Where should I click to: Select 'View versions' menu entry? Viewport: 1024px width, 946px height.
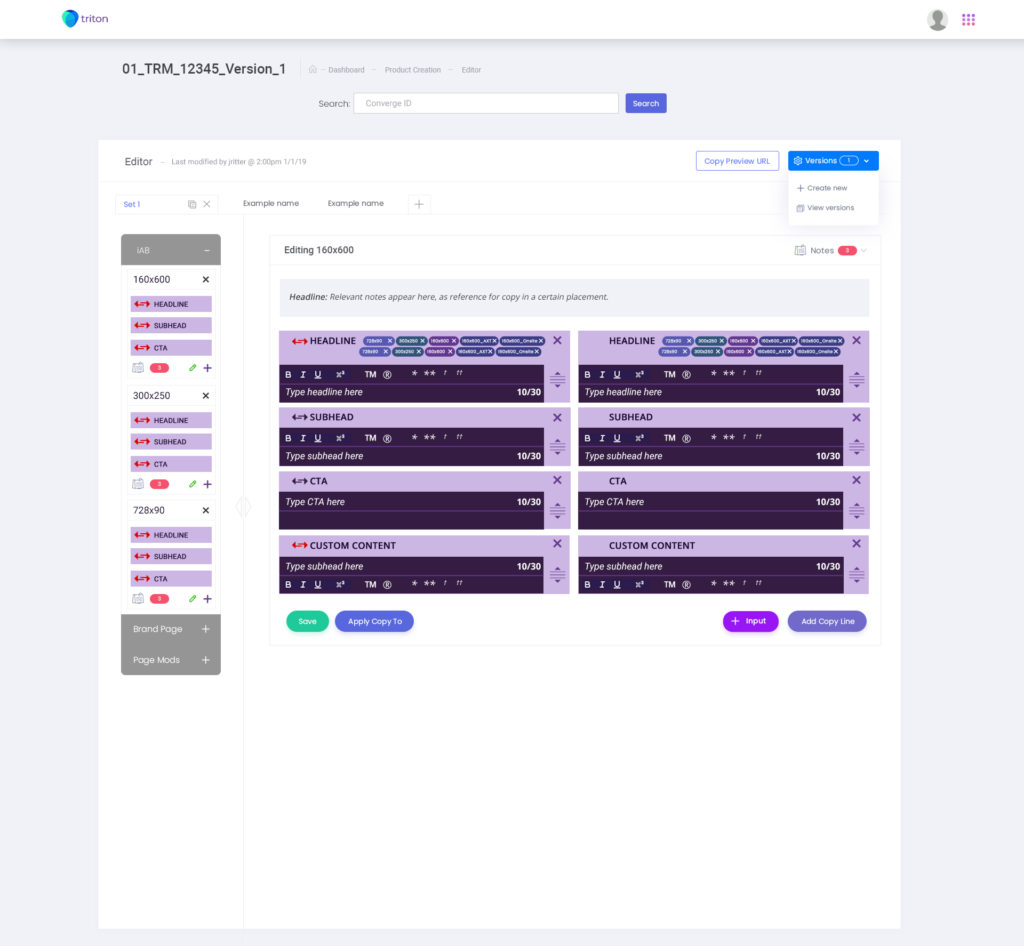[829, 208]
